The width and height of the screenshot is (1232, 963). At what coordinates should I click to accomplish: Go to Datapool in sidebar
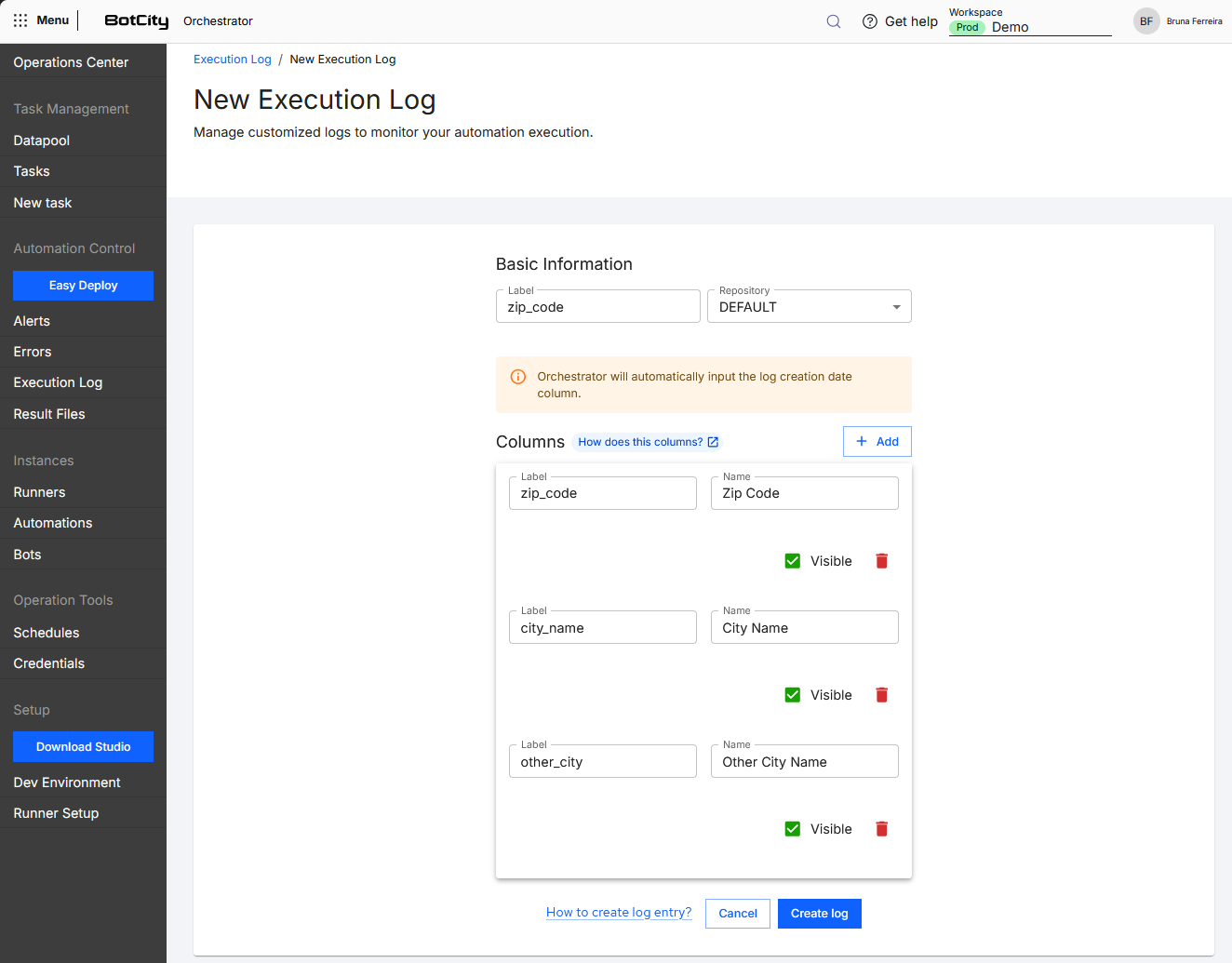coord(83,140)
